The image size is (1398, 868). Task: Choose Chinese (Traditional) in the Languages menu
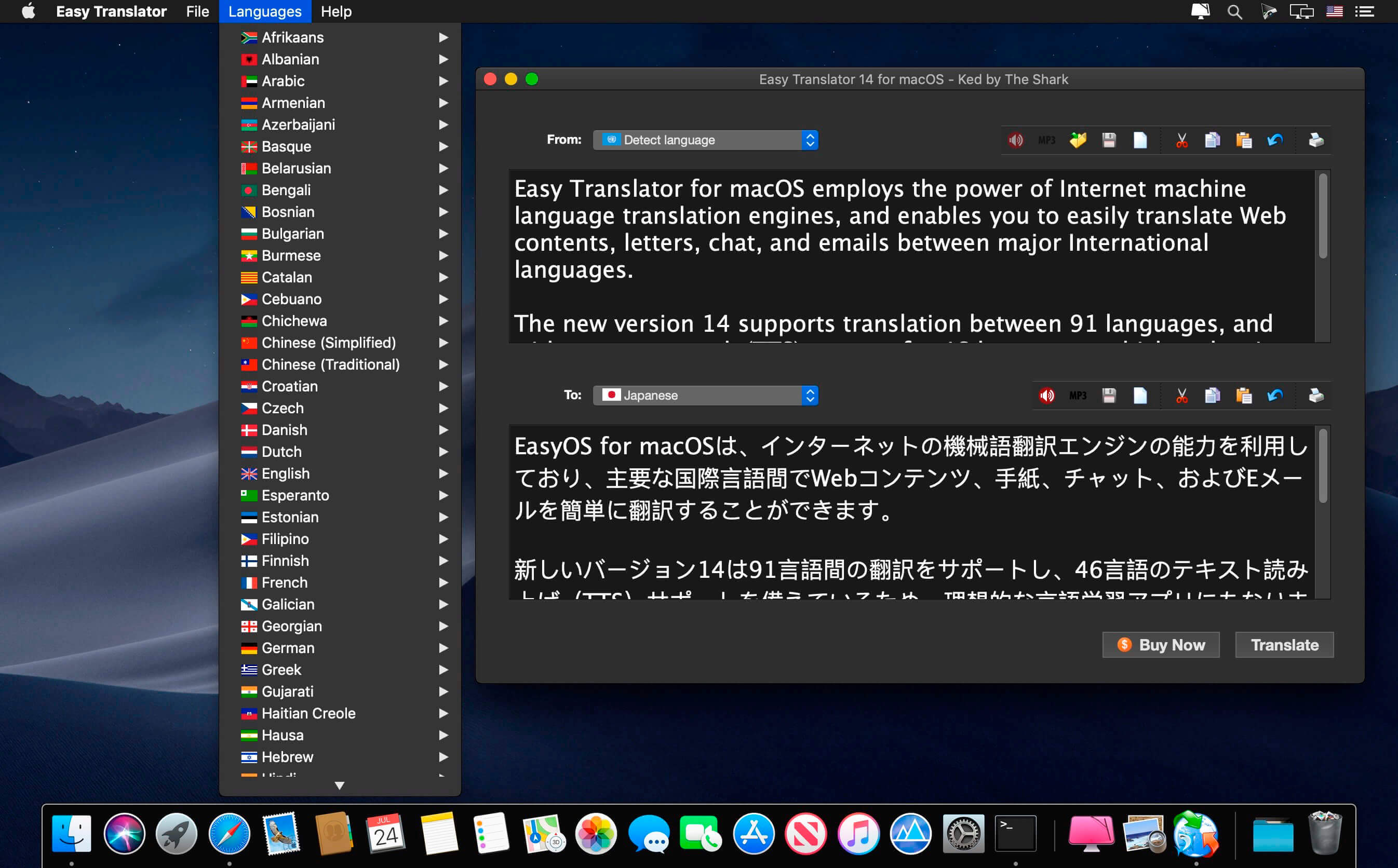(x=340, y=364)
